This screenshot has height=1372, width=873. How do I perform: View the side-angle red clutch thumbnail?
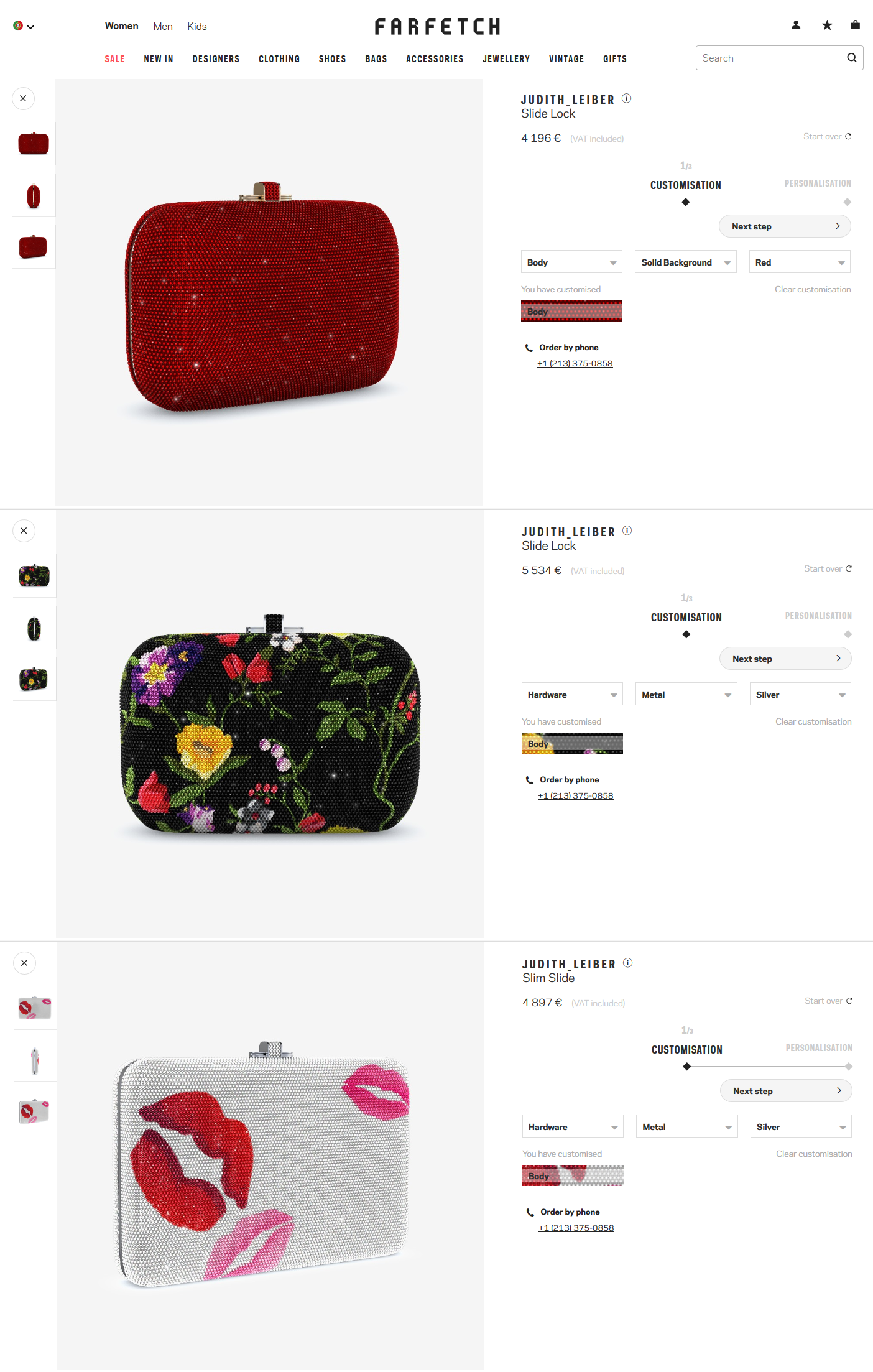click(x=34, y=197)
